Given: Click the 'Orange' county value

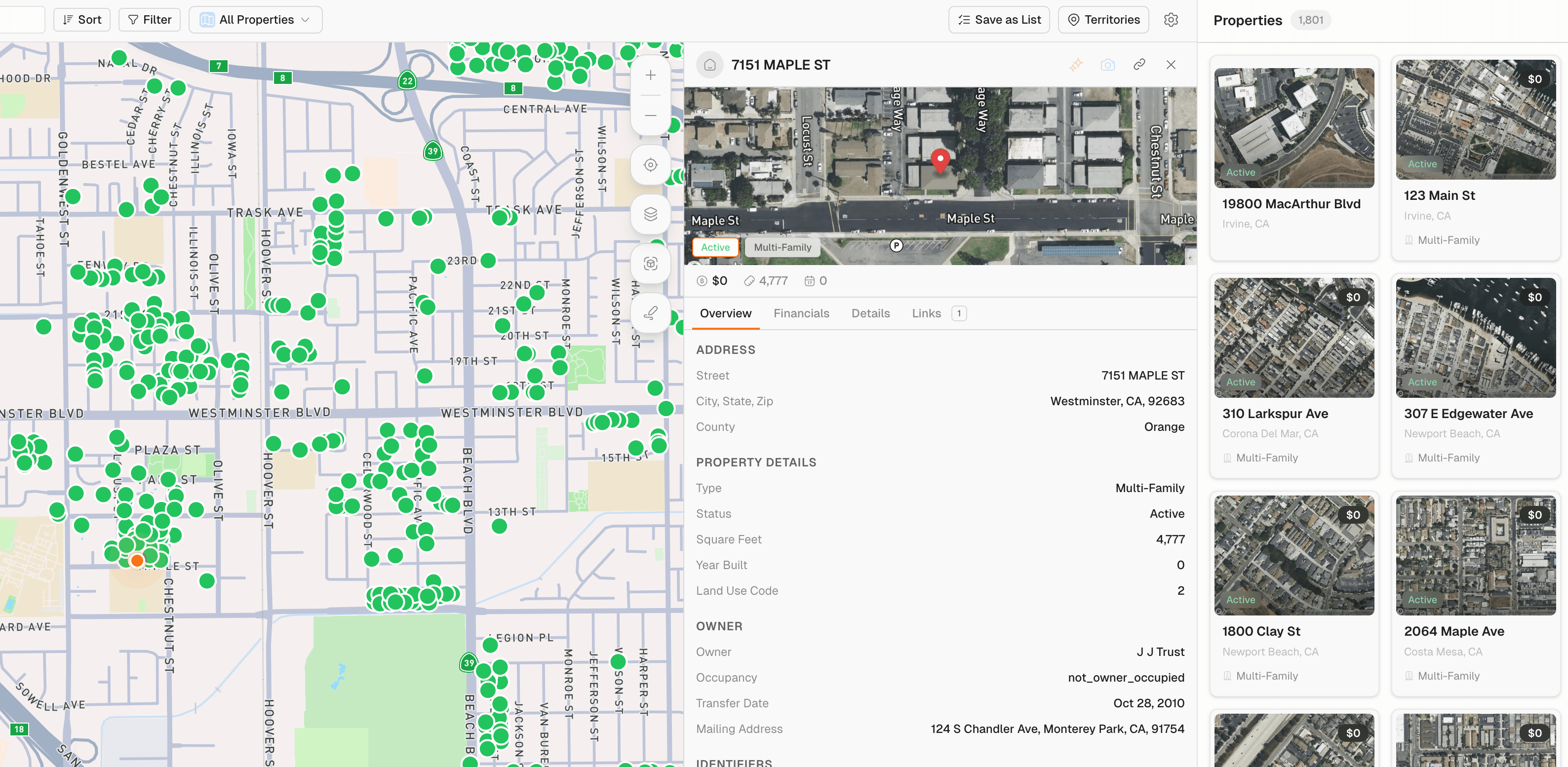Looking at the screenshot, I should [x=1164, y=427].
